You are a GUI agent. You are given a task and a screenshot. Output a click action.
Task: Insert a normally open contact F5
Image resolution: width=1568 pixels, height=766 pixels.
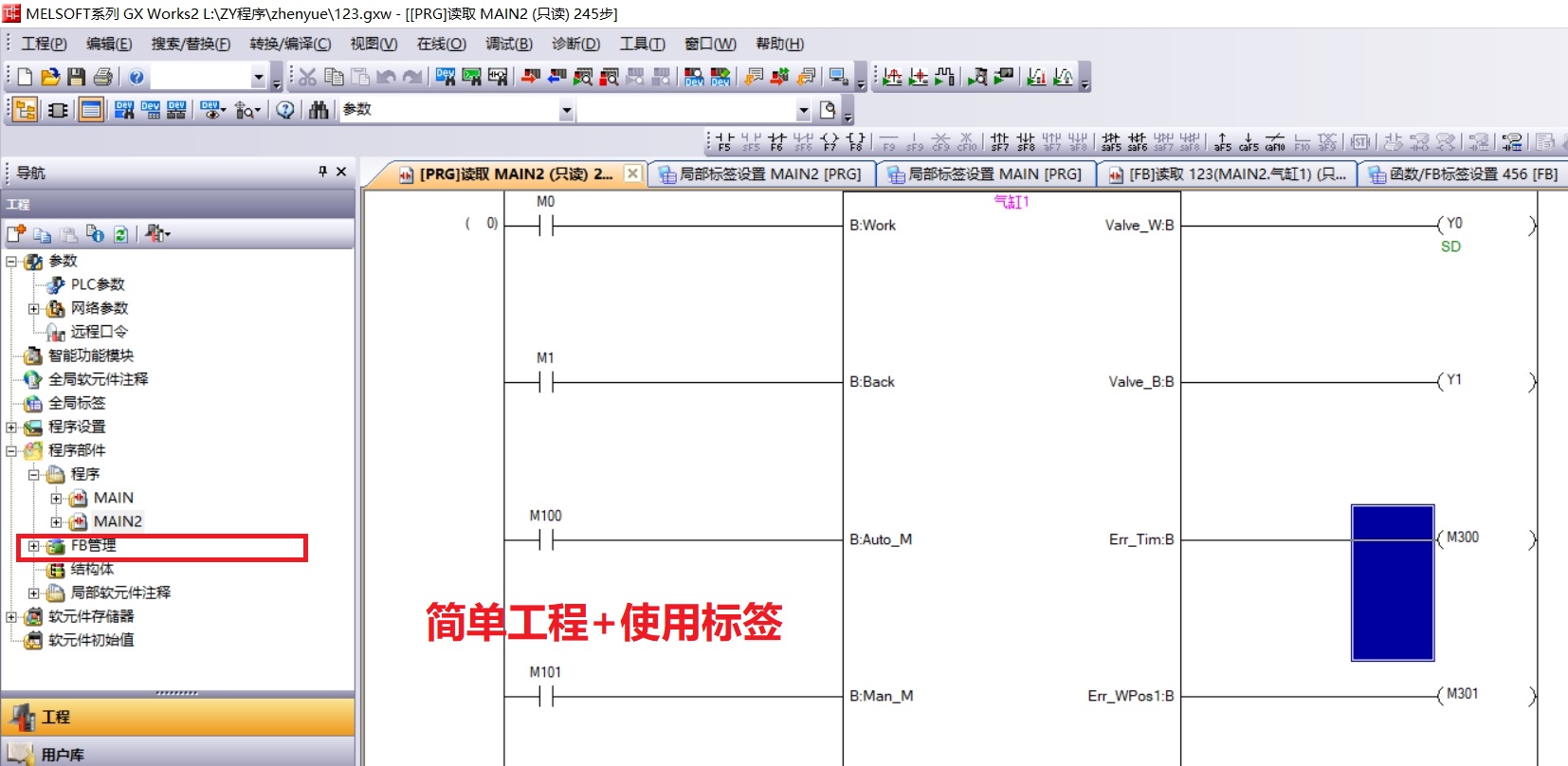click(x=725, y=142)
